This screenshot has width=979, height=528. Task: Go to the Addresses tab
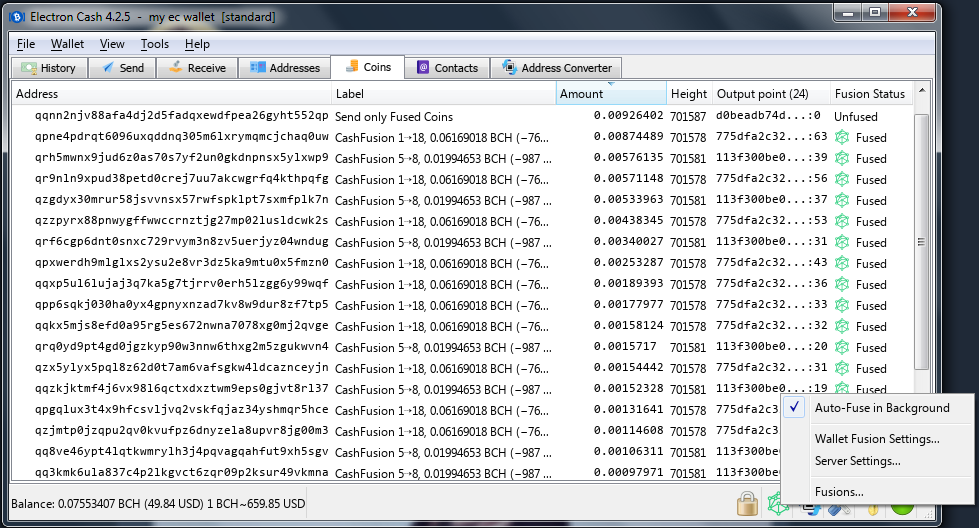(x=285, y=68)
